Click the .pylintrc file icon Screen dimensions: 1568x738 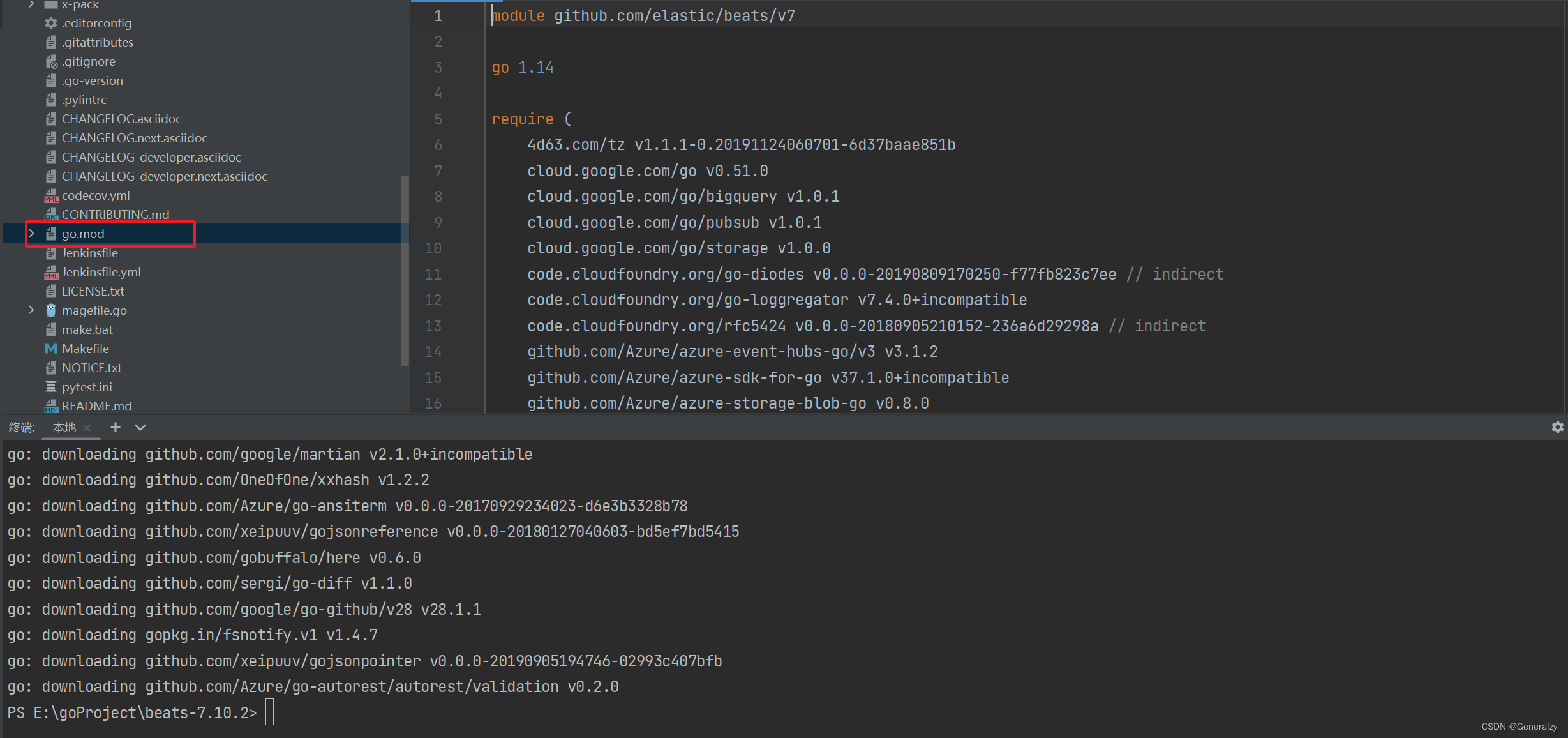point(51,100)
